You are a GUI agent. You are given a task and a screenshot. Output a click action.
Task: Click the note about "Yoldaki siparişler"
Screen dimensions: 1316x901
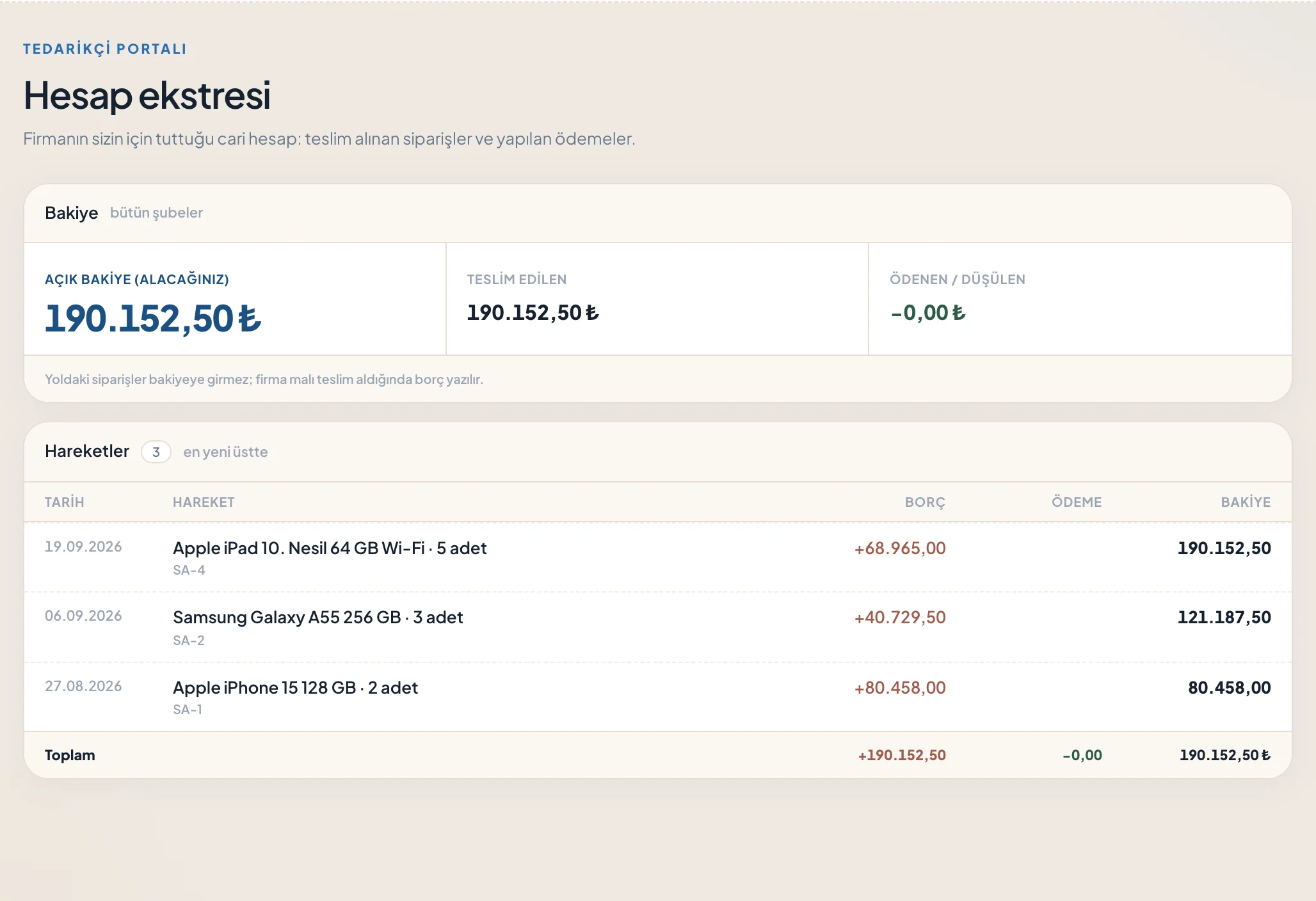point(264,379)
